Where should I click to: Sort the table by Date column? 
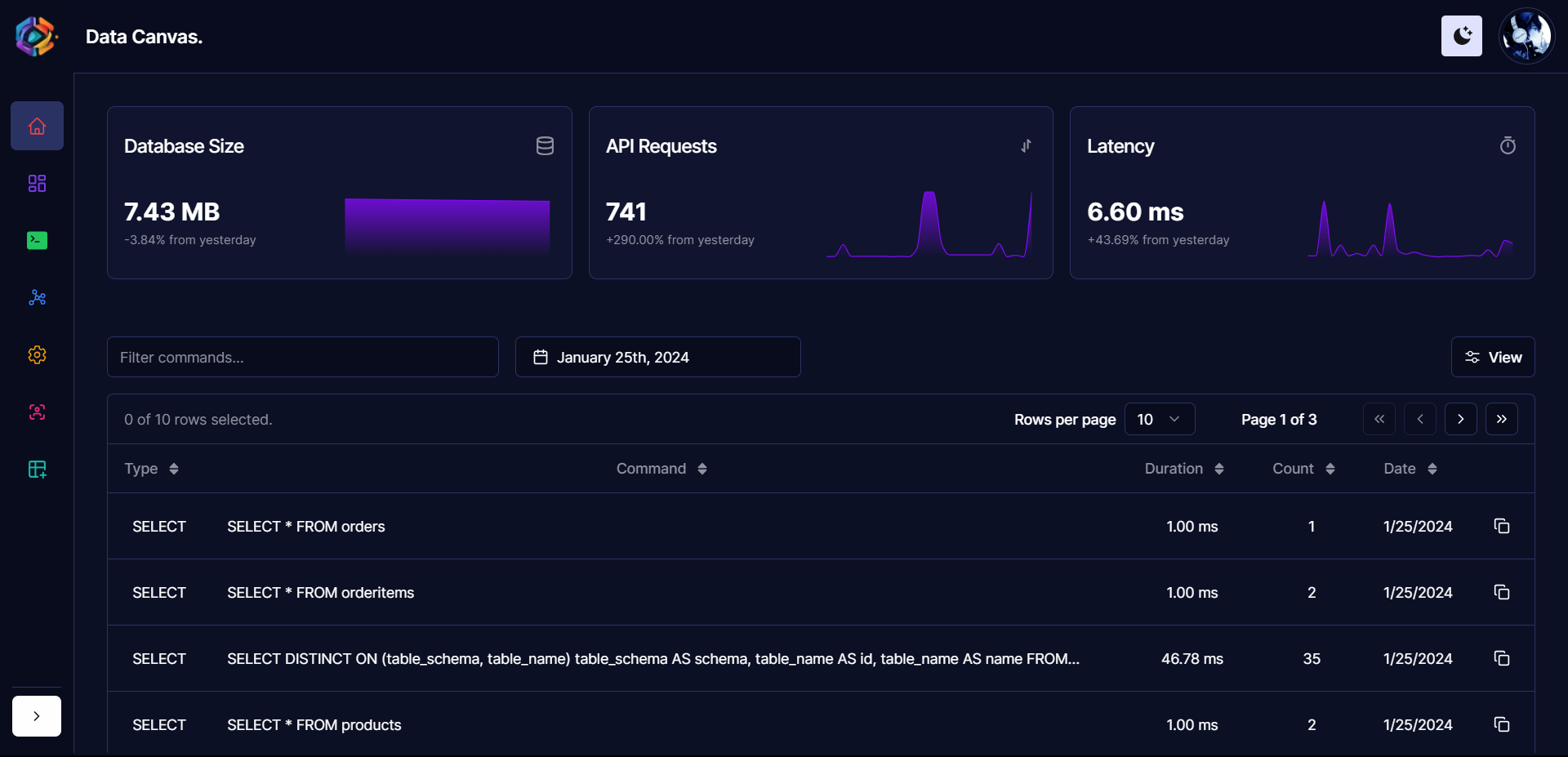(1410, 469)
